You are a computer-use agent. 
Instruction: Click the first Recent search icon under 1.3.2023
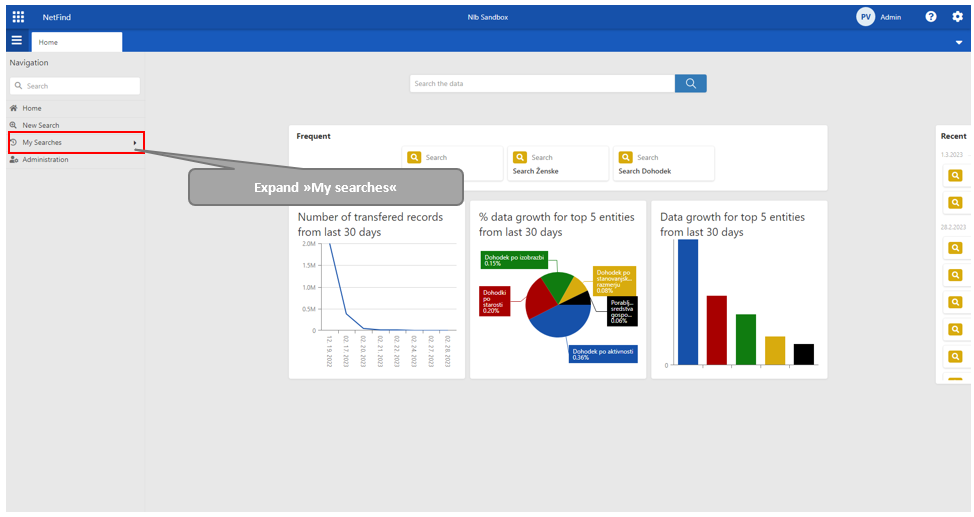[x=955, y=176]
